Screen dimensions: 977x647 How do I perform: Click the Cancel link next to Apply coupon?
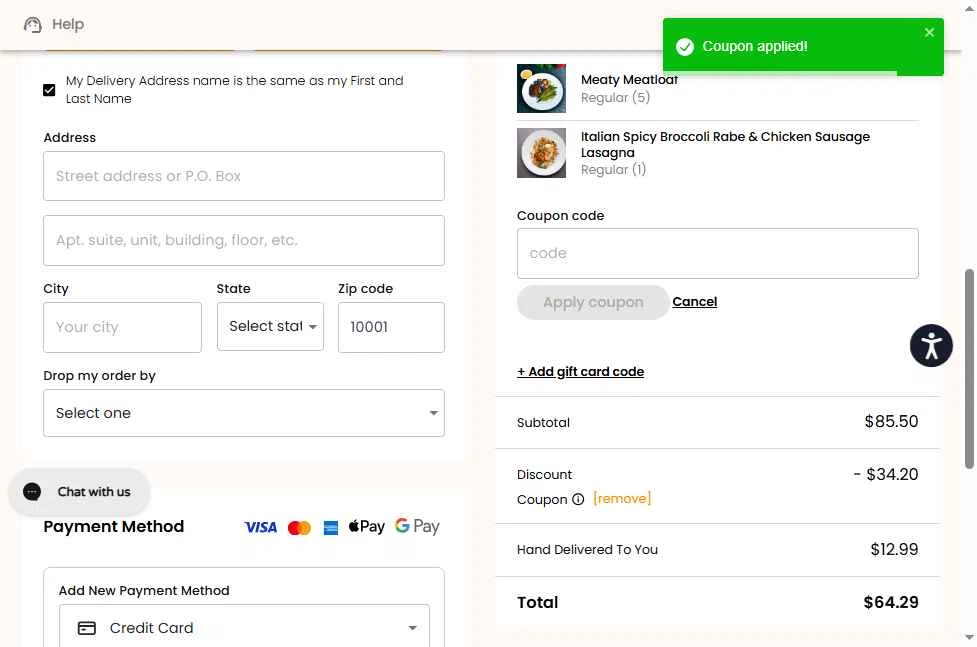[695, 302]
